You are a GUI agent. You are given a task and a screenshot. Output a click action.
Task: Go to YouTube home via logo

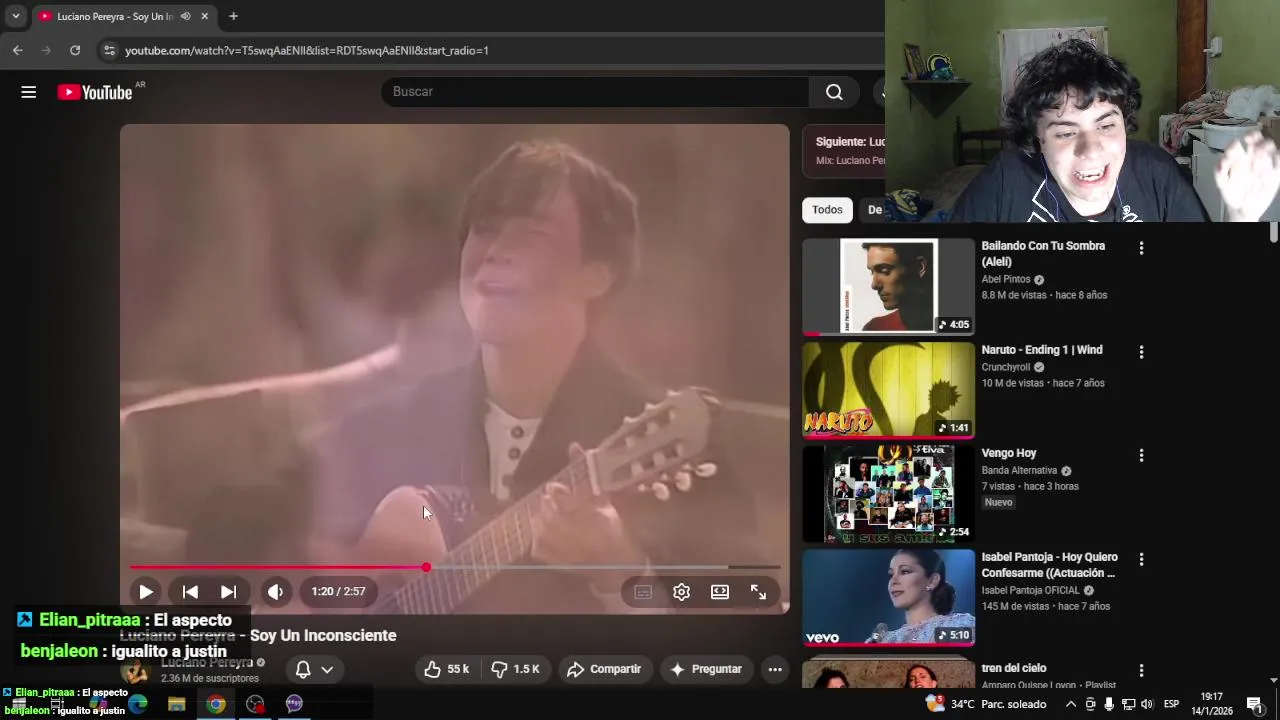tap(94, 92)
